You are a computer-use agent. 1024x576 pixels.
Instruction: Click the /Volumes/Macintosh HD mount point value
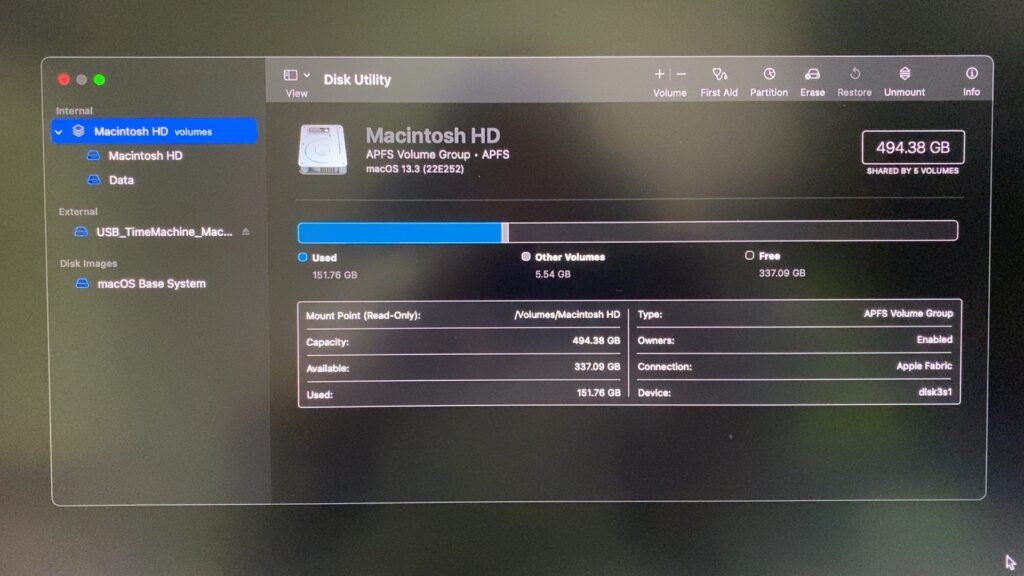(x=567, y=315)
